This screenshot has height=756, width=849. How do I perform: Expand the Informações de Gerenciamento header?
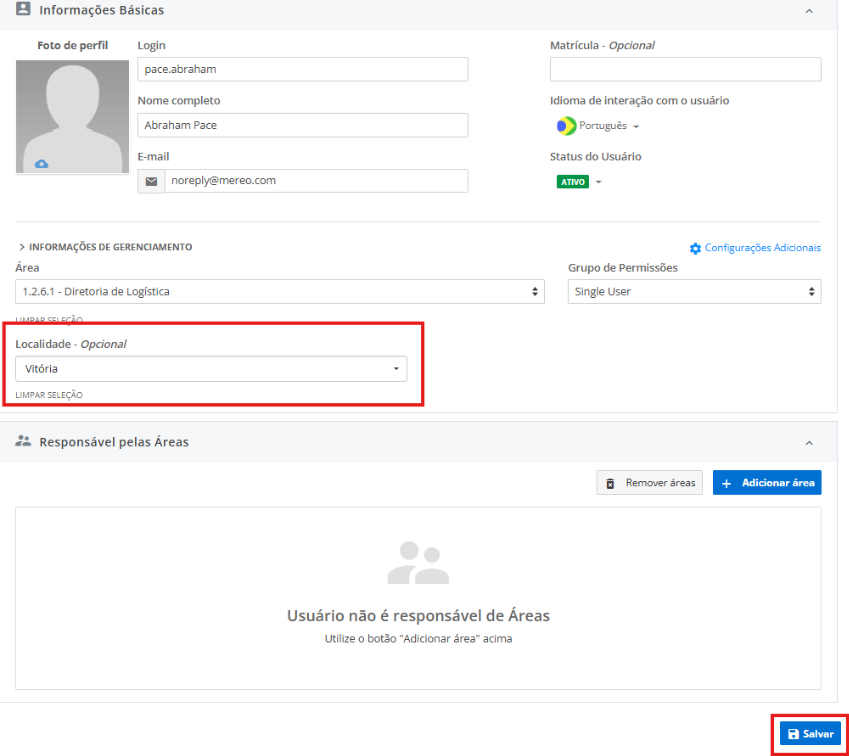tap(105, 247)
